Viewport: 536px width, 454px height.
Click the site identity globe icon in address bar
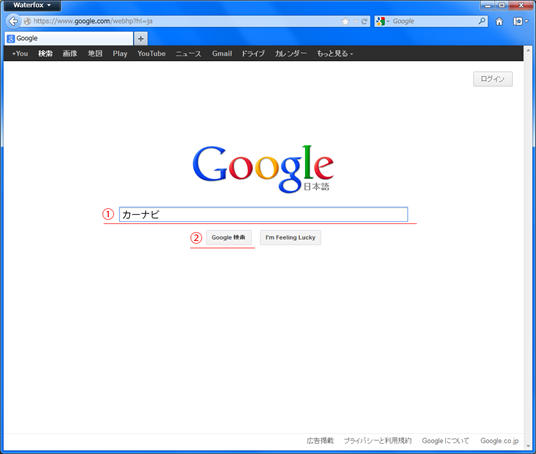pyautogui.click(x=27, y=21)
